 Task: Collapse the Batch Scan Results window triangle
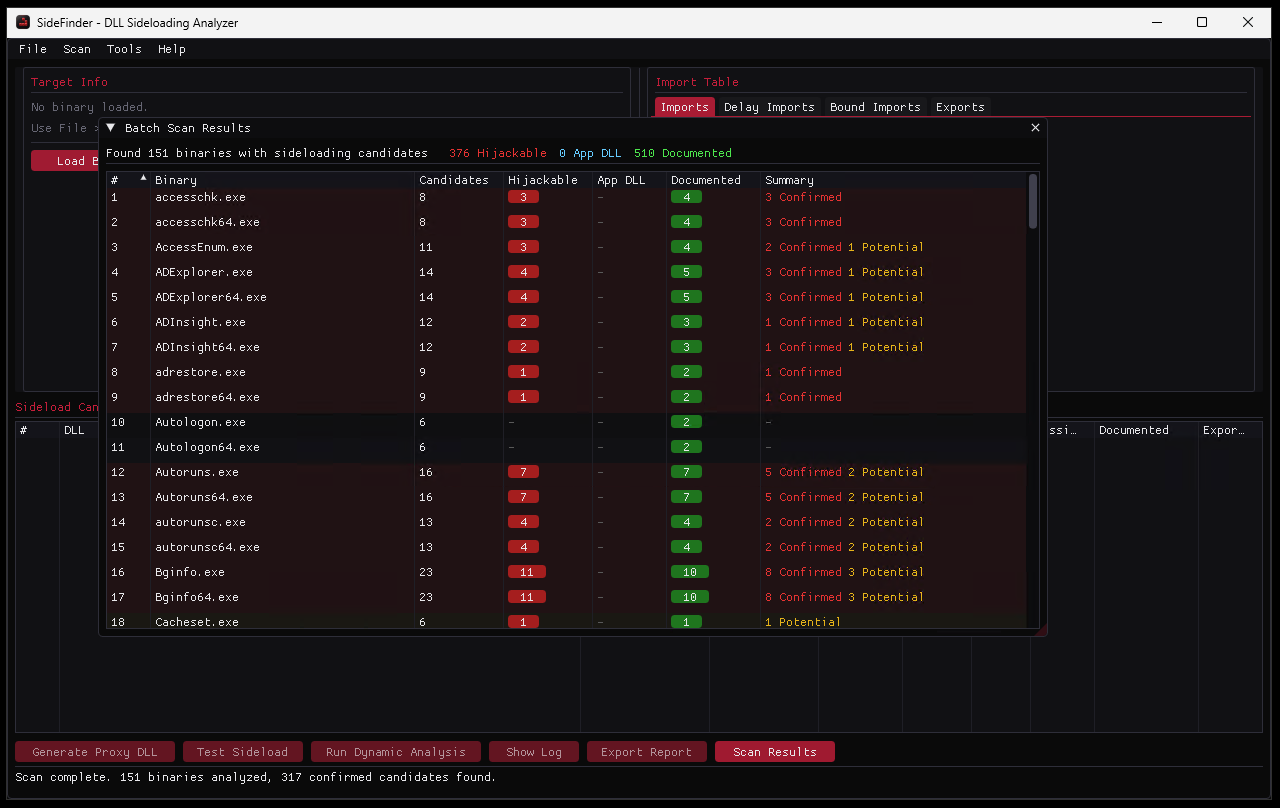point(111,128)
